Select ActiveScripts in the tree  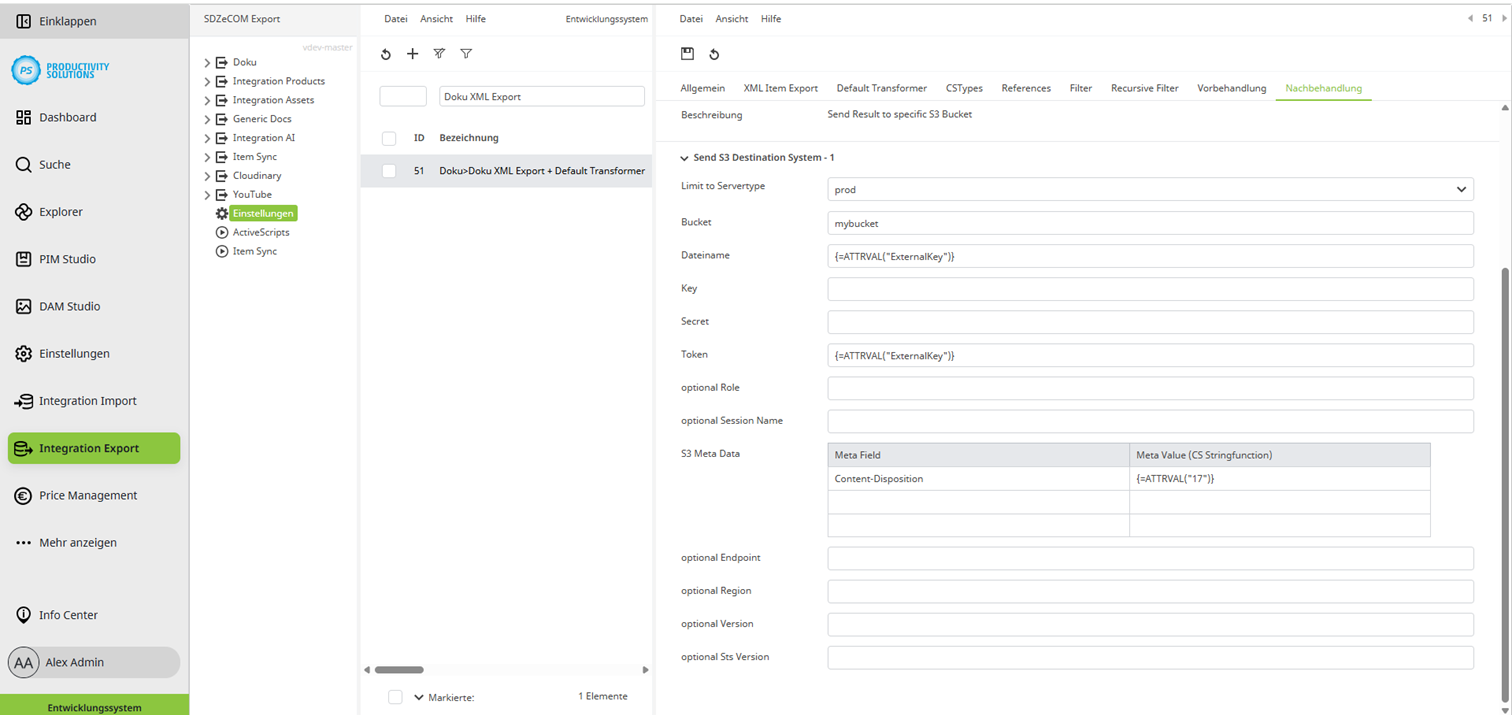tap(261, 232)
